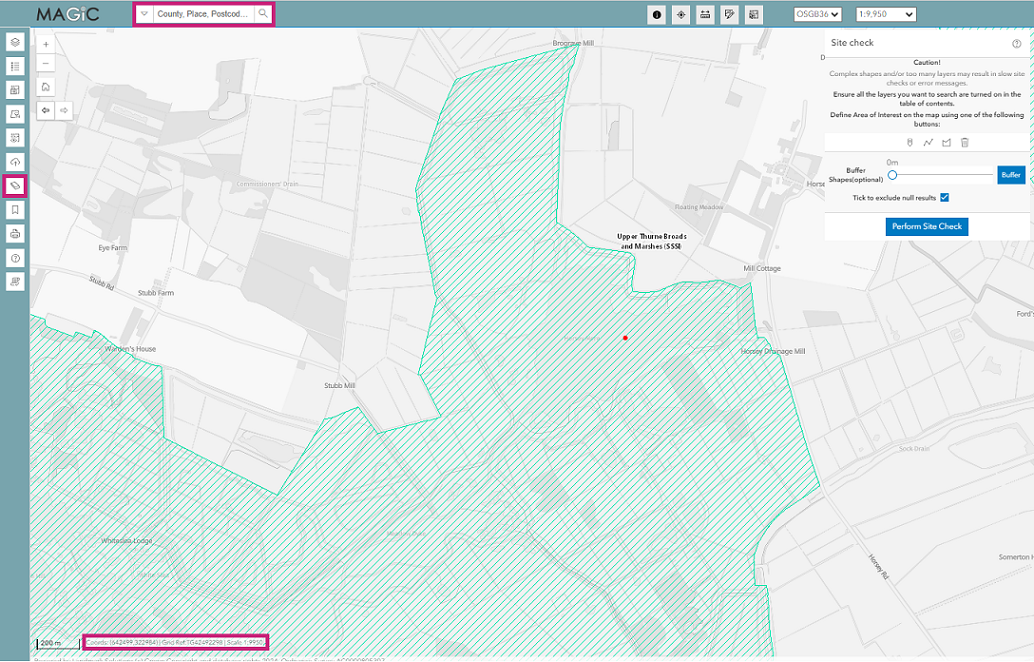Click the Floating Meadow map label

pos(699,207)
